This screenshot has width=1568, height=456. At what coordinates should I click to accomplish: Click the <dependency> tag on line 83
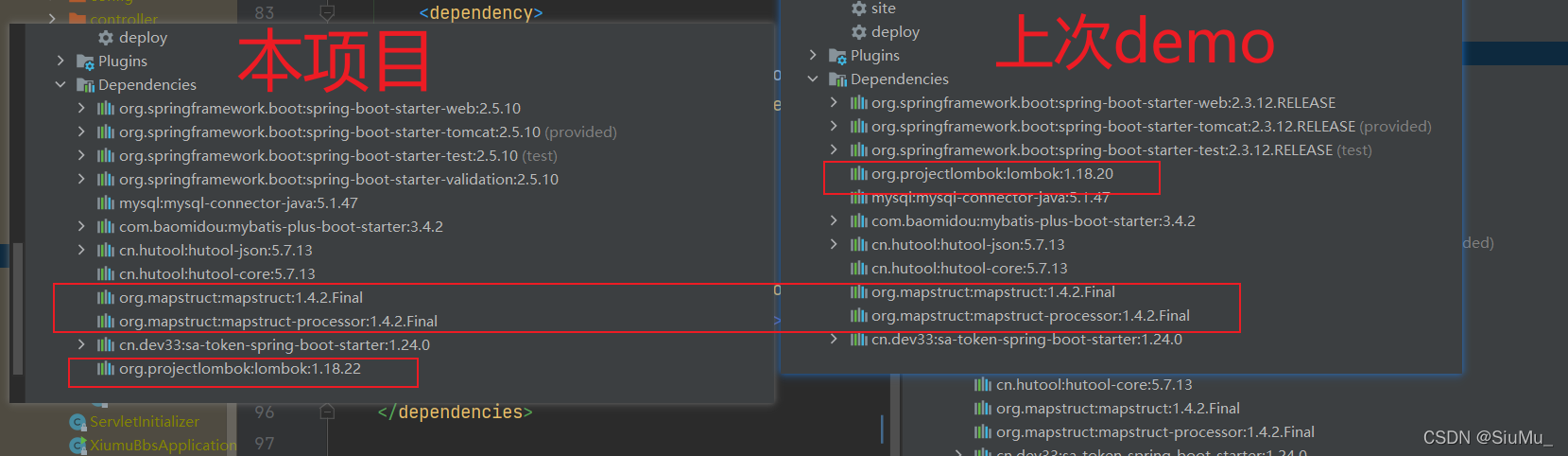point(481,13)
